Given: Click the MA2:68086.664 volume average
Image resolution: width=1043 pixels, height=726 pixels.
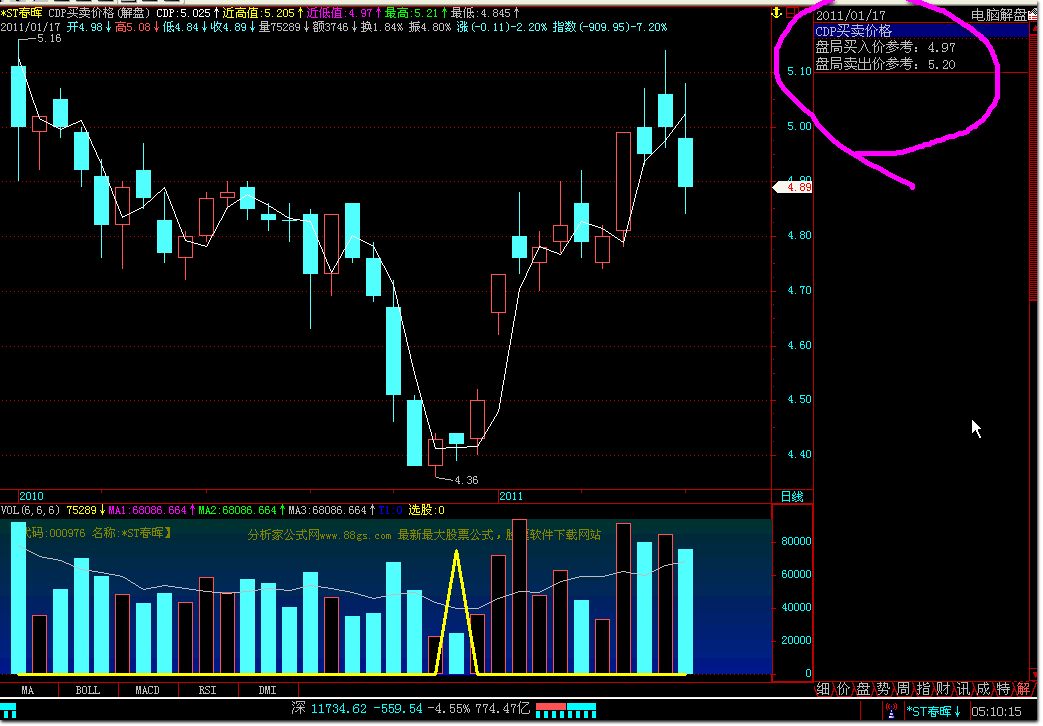Looking at the screenshot, I should coord(237,510).
